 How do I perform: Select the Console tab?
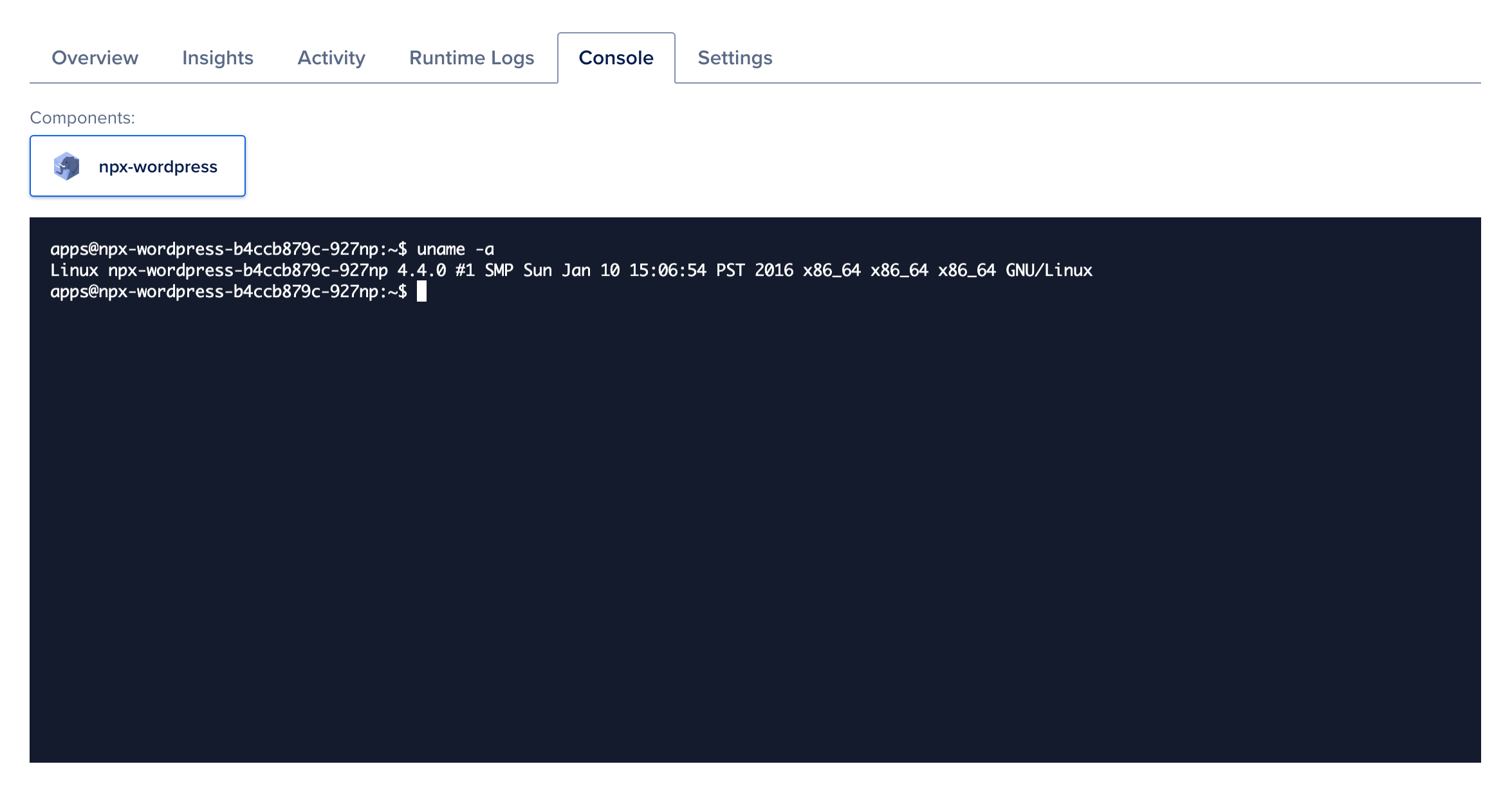point(616,58)
